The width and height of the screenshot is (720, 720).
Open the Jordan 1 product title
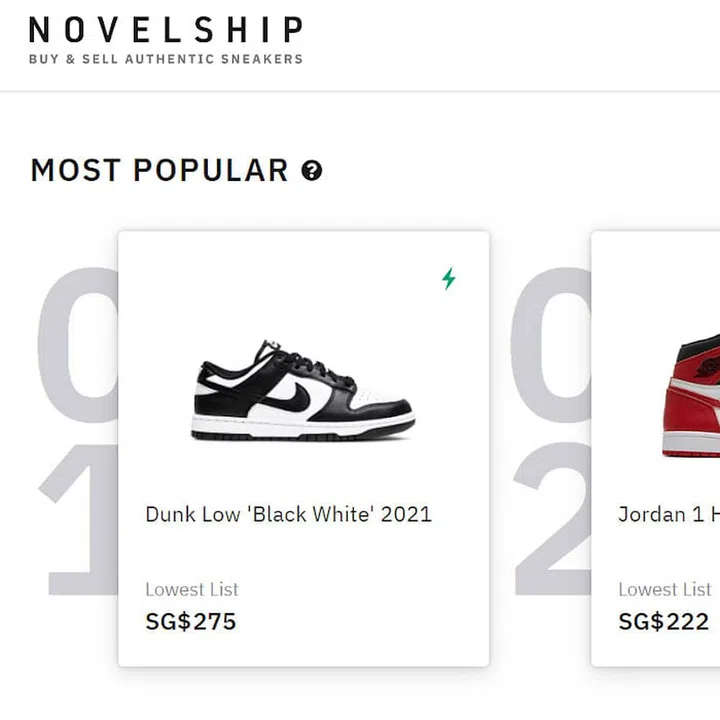(x=668, y=515)
